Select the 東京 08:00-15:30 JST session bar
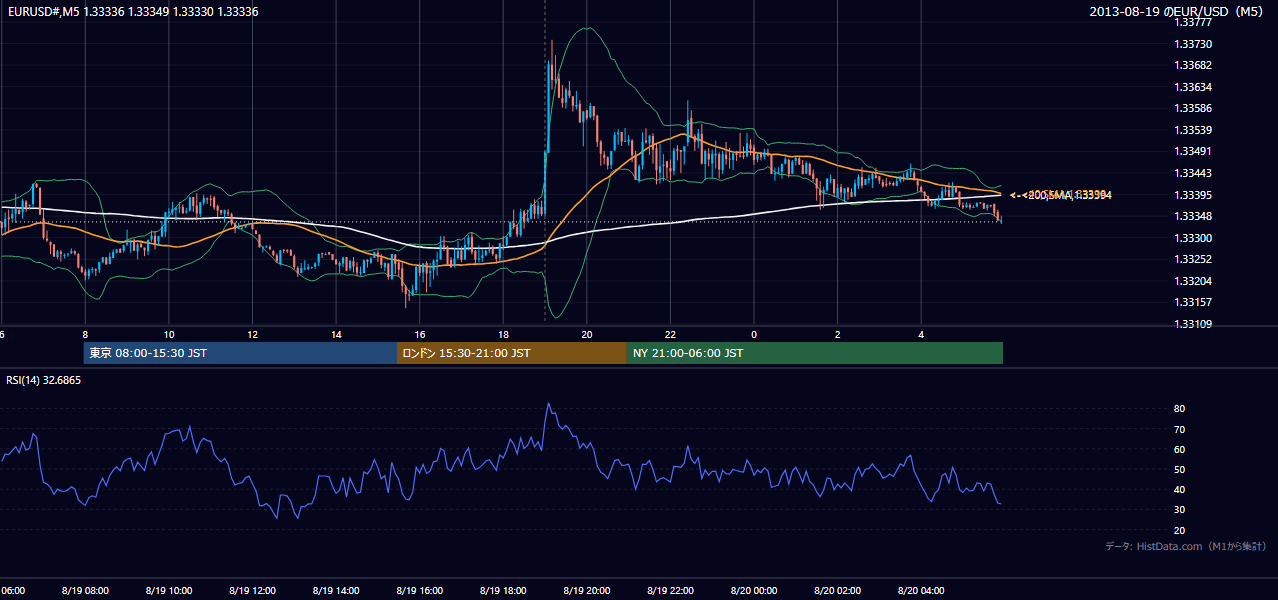Viewport: 1278px width, 600px height. (240, 353)
